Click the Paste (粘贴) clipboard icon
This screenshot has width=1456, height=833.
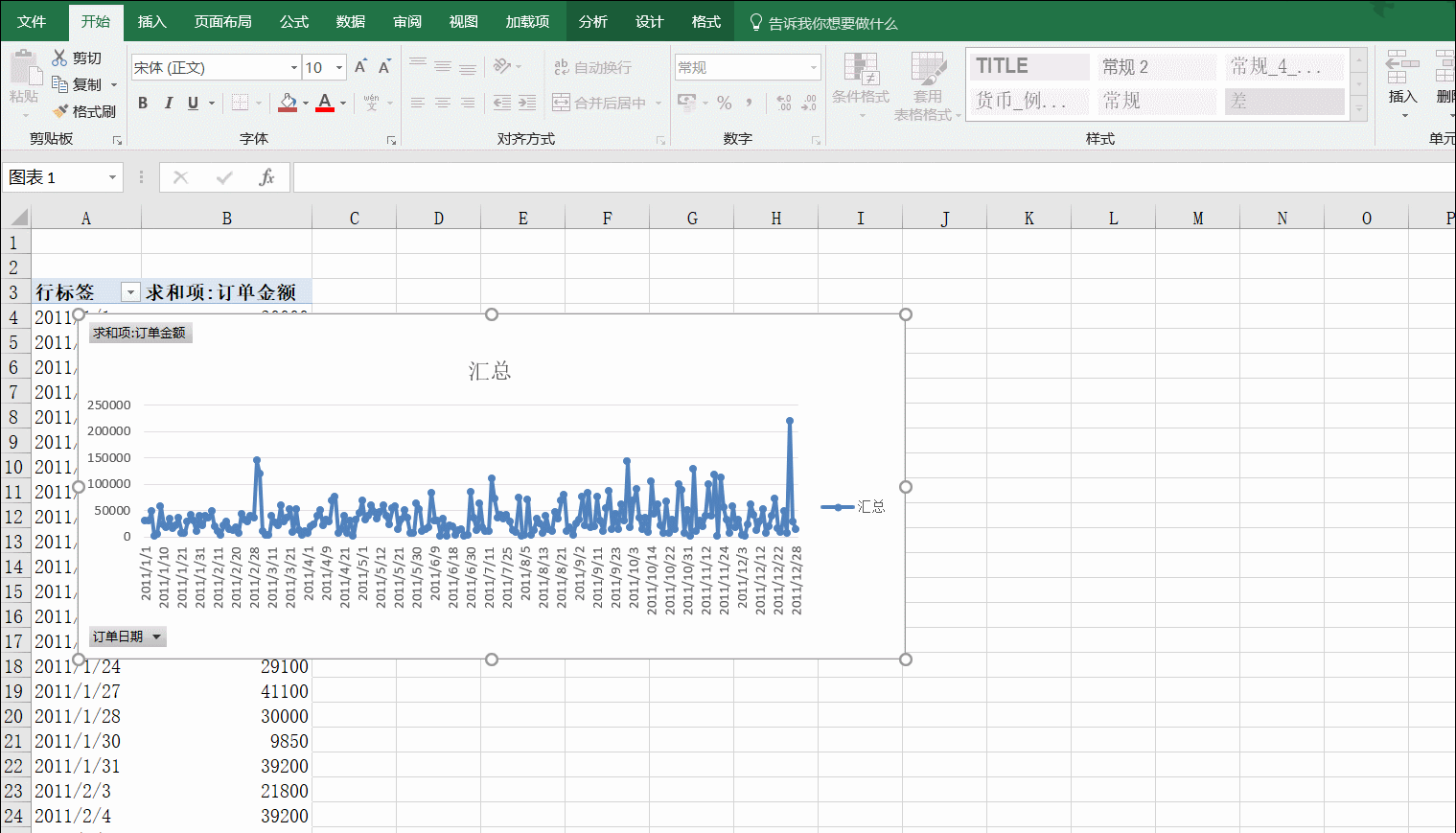pos(24,69)
